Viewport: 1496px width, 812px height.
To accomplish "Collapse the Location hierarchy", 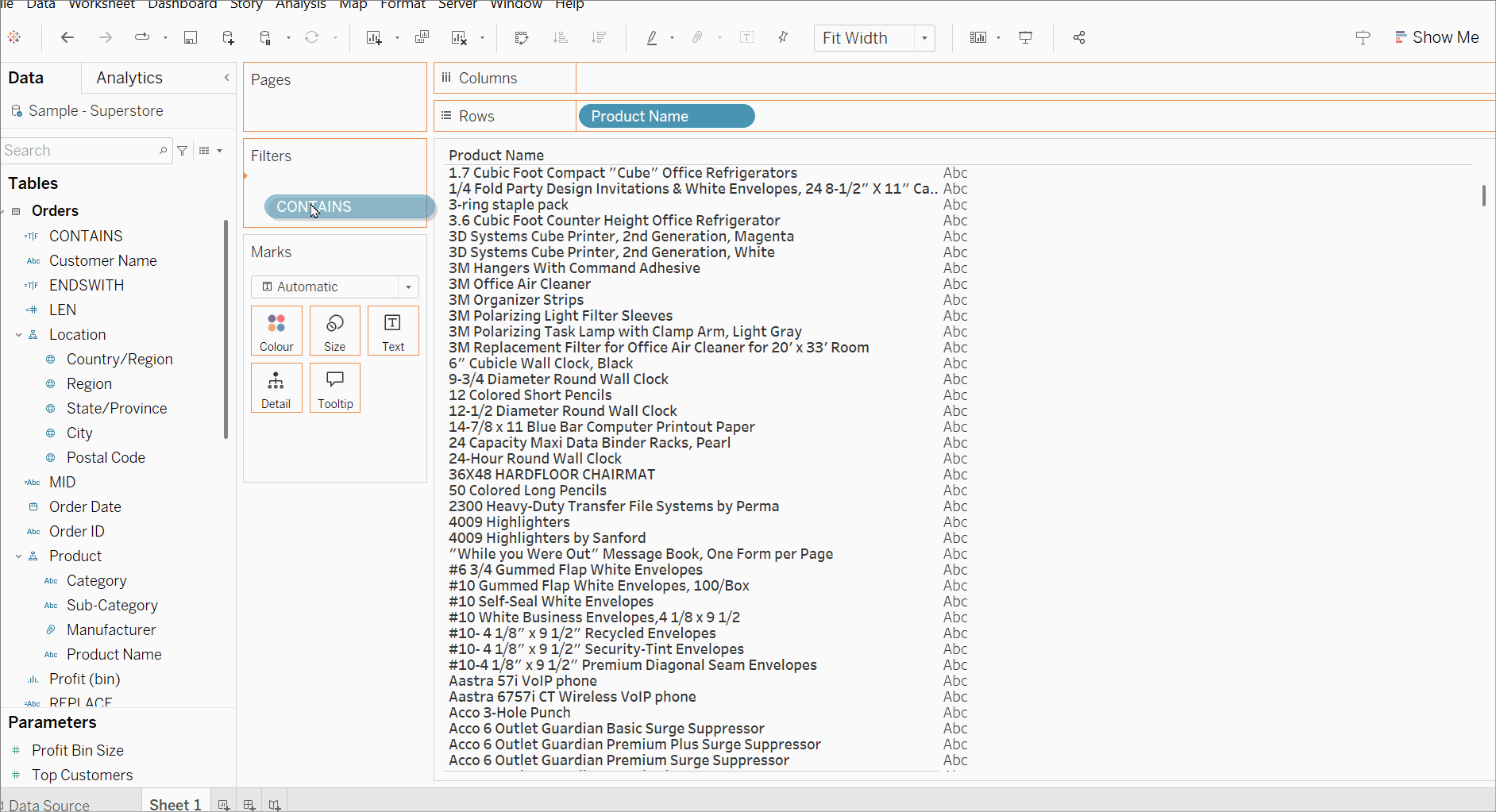I will [18, 335].
